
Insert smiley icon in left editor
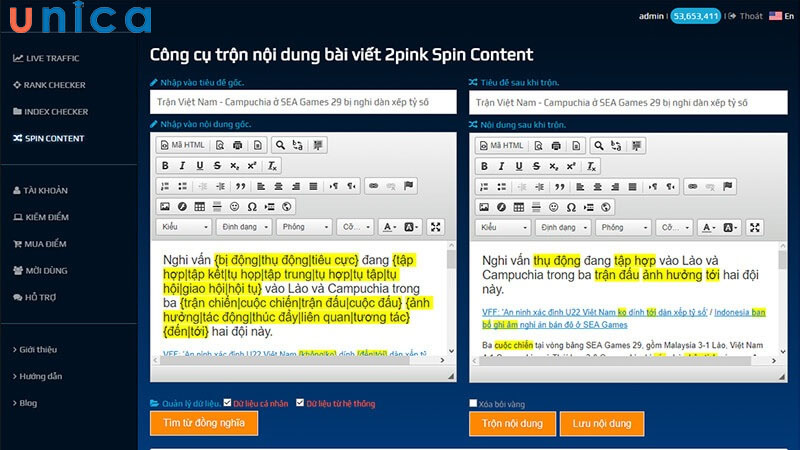234,207
